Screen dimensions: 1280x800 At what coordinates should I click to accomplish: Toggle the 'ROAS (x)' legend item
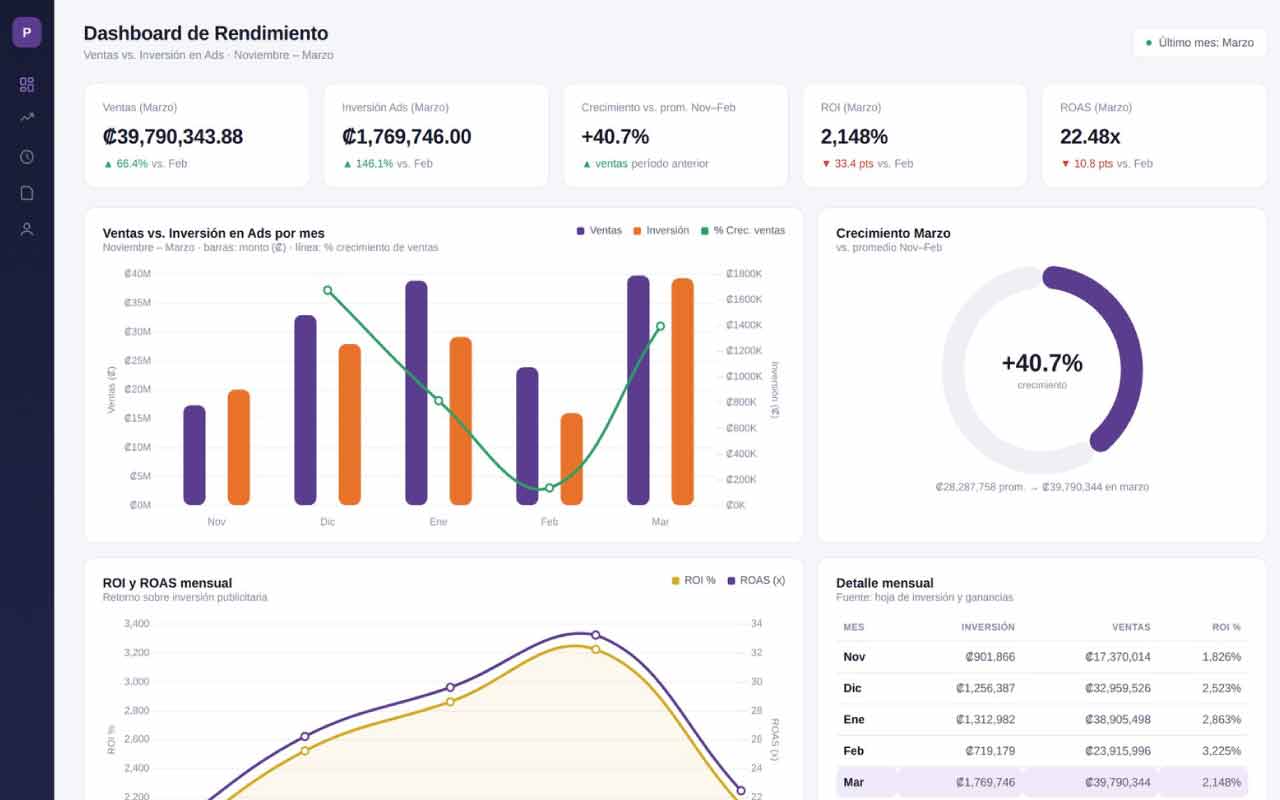pyautogui.click(x=756, y=581)
